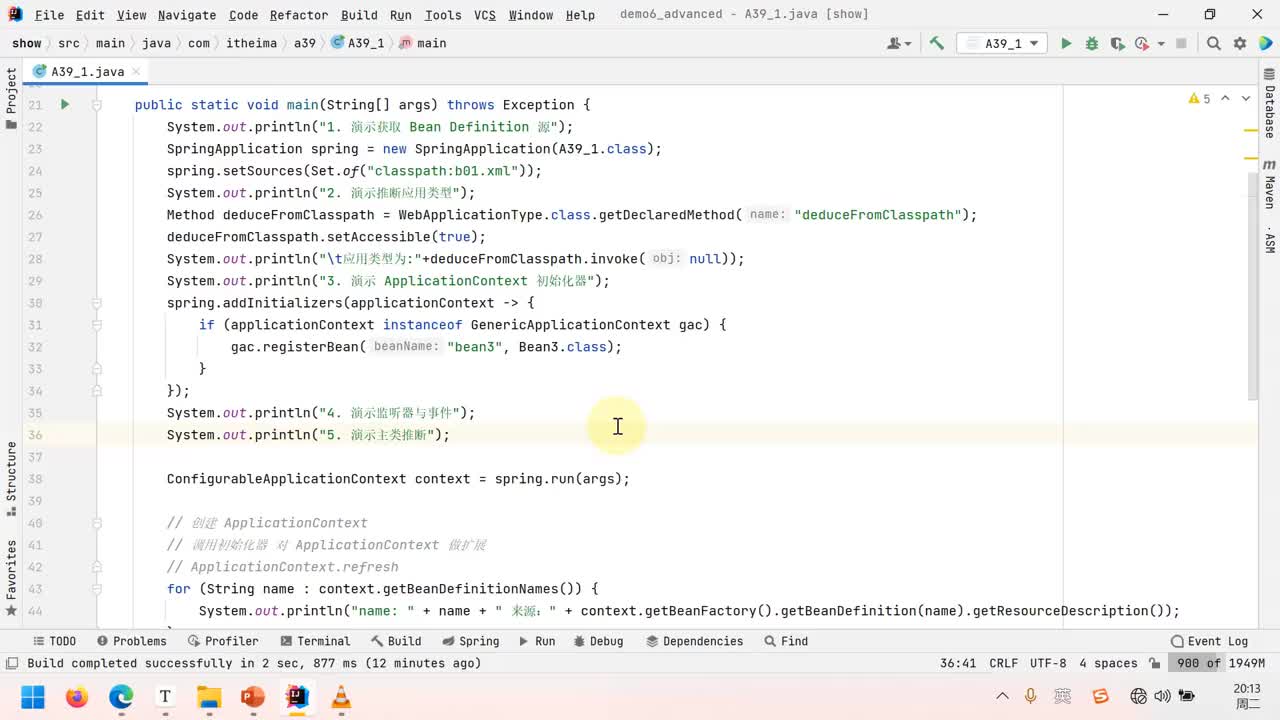
Task: Open the Build menu
Action: (x=359, y=15)
